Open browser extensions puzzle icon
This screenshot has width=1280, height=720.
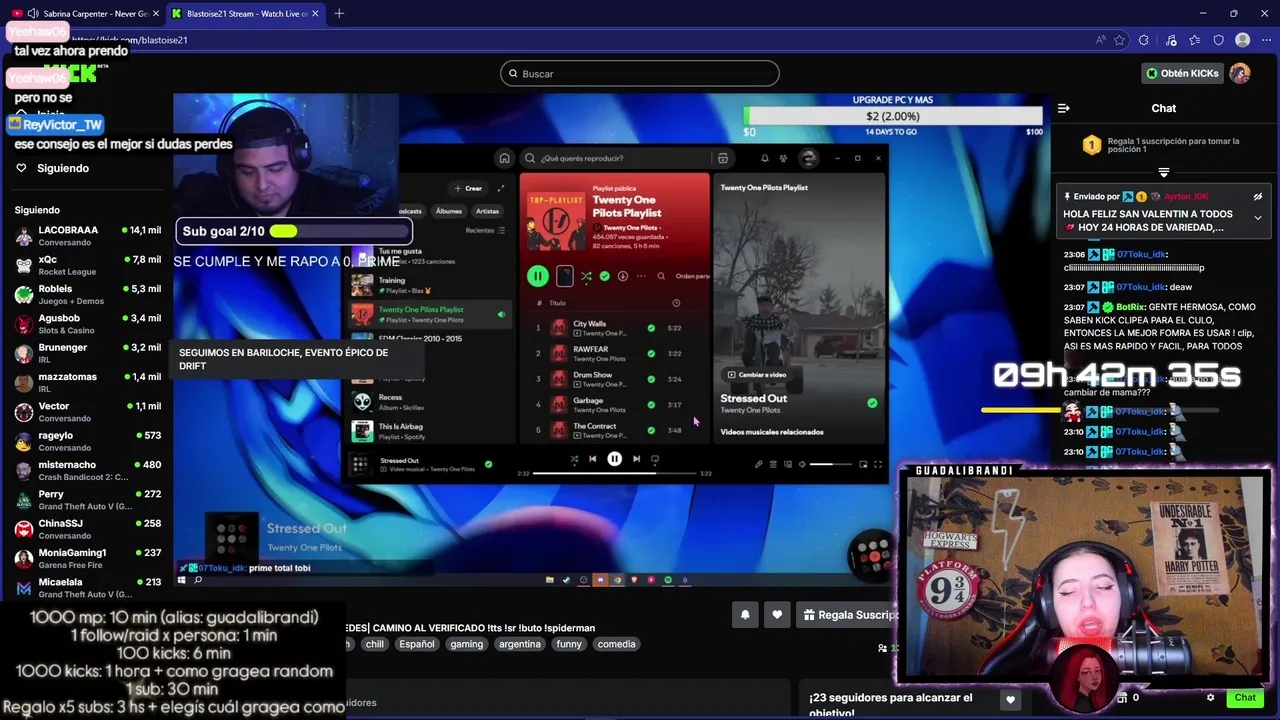tap(1144, 40)
